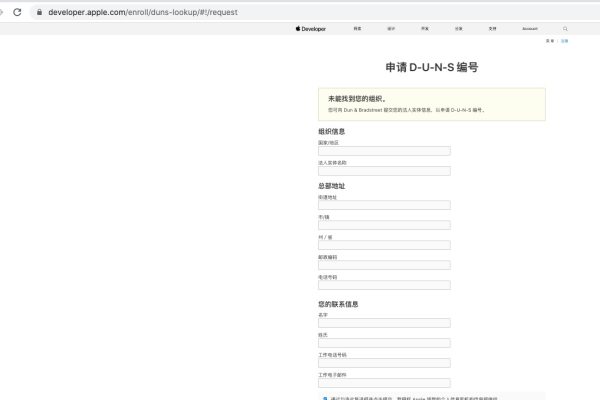Click the Dun & Bradstreet notice description text
Image resolution: width=600 pixels, height=400 pixels.
click(x=406, y=110)
